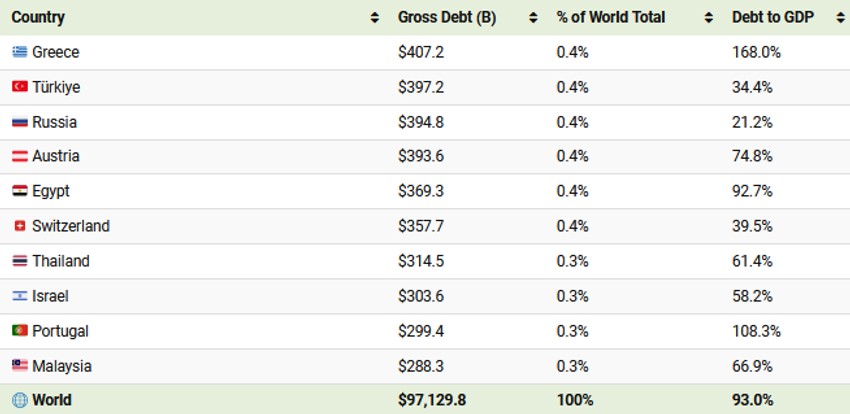Click the Israel flag icon
The width and height of the screenshot is (850, 414).
click(19, 296)
